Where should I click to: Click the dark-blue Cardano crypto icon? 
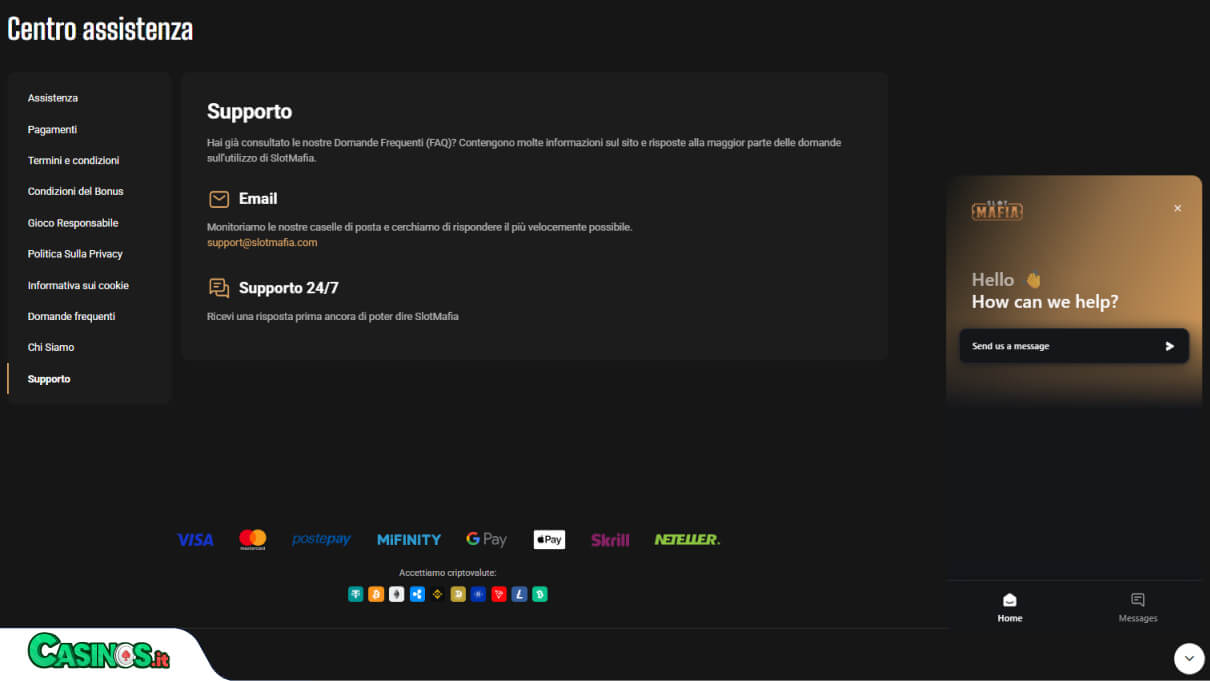pyautogui.click(x=478, y=594)
